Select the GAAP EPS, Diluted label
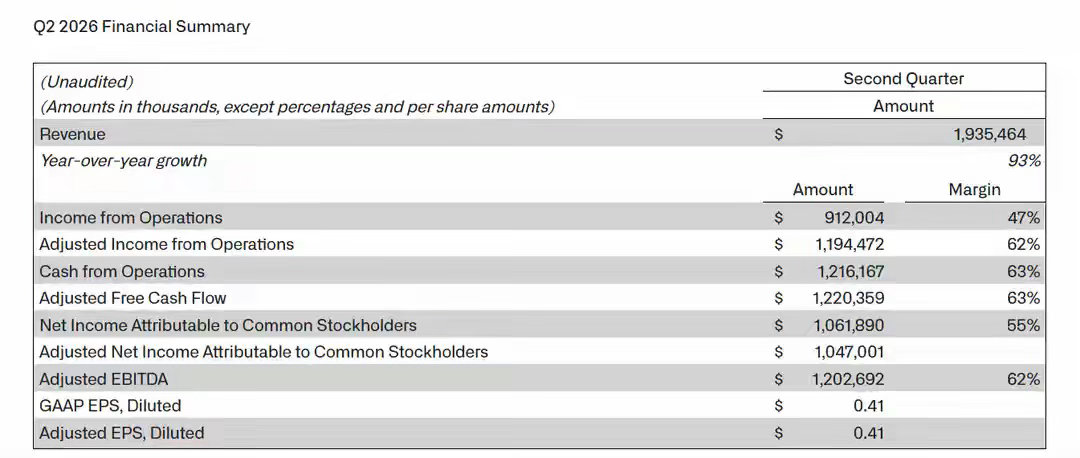1080x458 pixels. coord(110,406)
